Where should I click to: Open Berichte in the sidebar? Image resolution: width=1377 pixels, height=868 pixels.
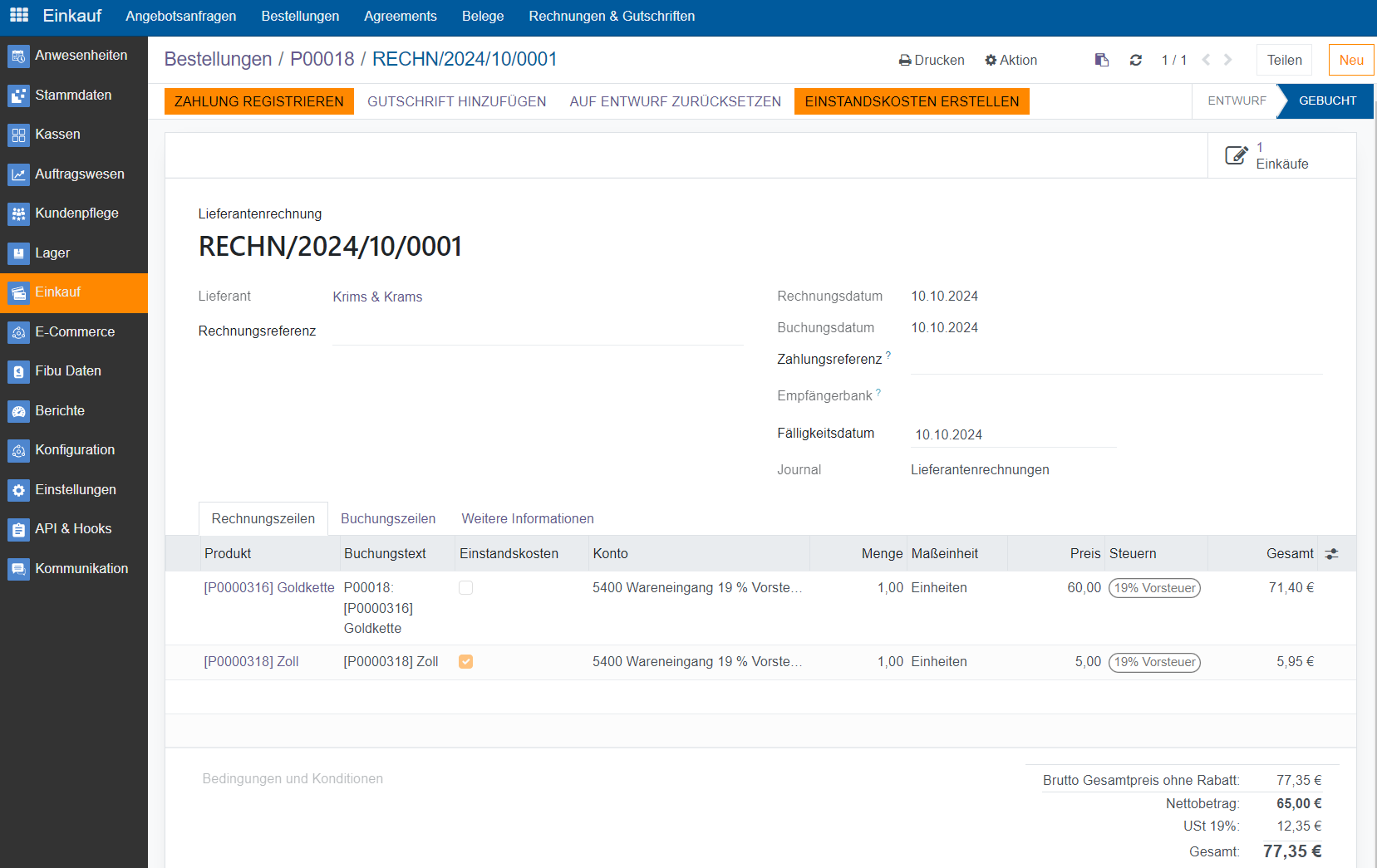click(x=60, y=411)
